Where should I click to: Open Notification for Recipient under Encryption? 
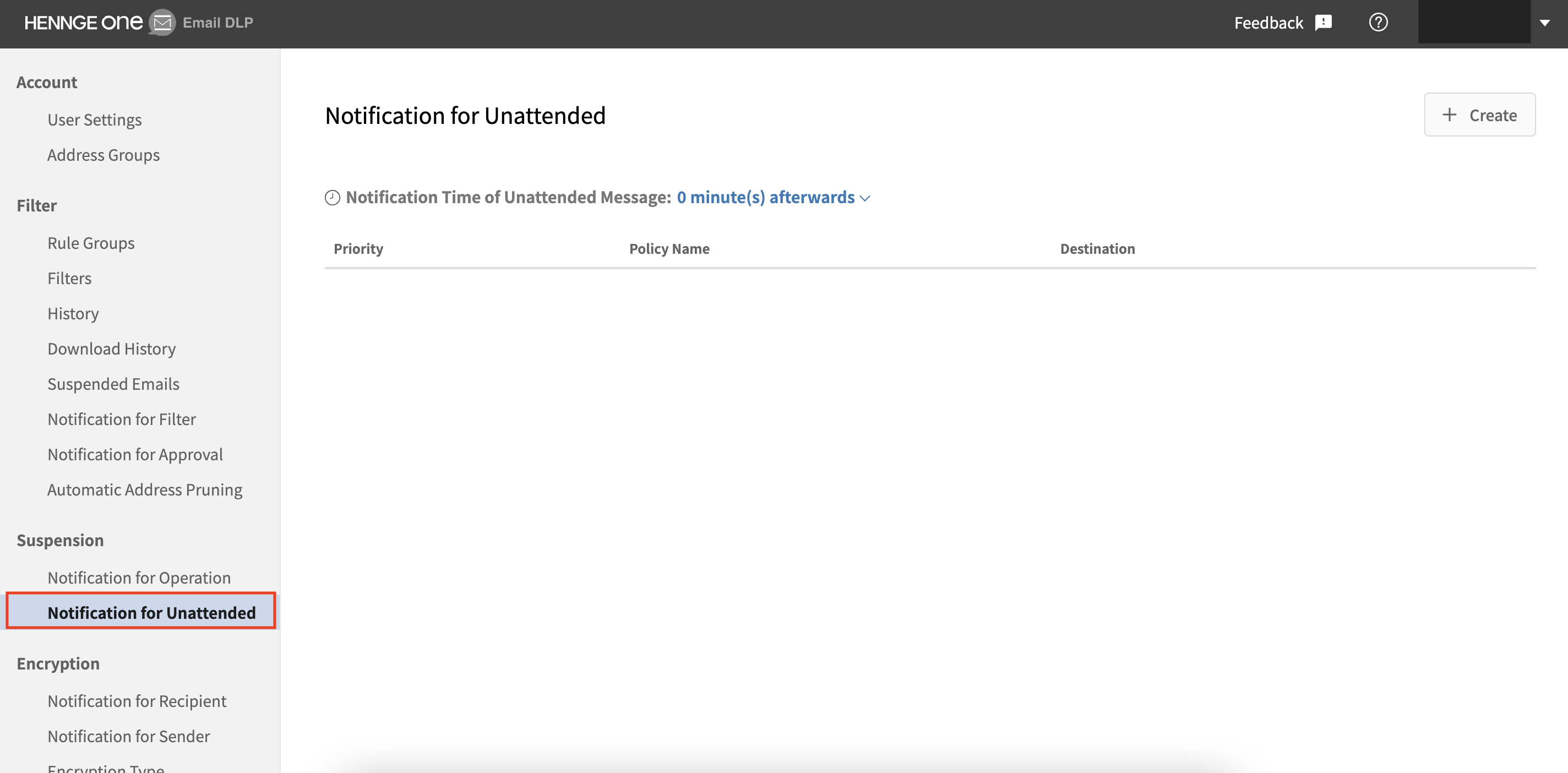(x=137, y=700)
